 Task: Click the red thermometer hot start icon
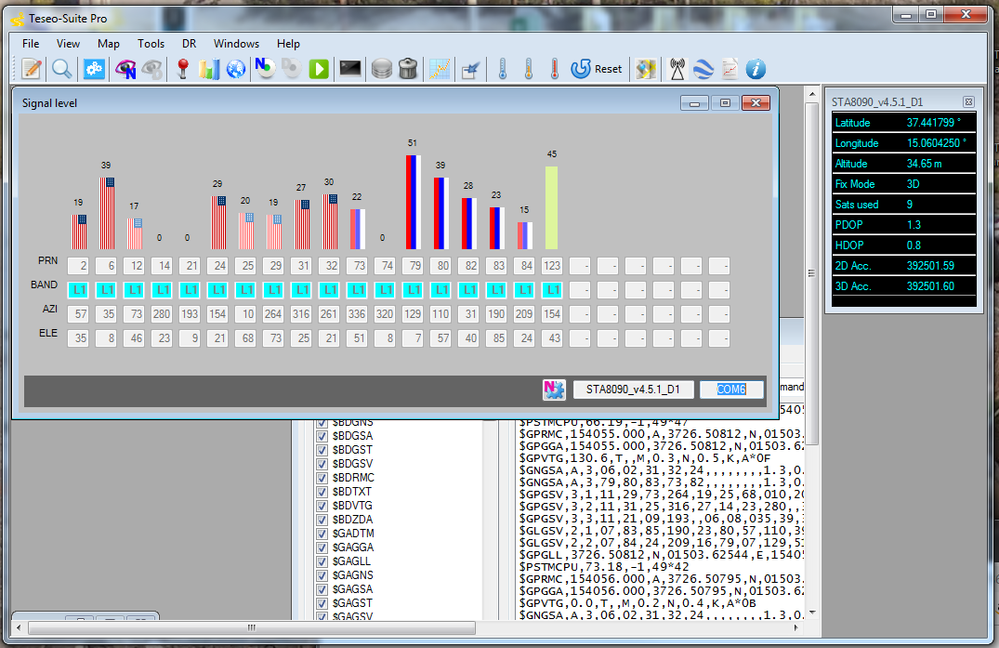(555, 69)
